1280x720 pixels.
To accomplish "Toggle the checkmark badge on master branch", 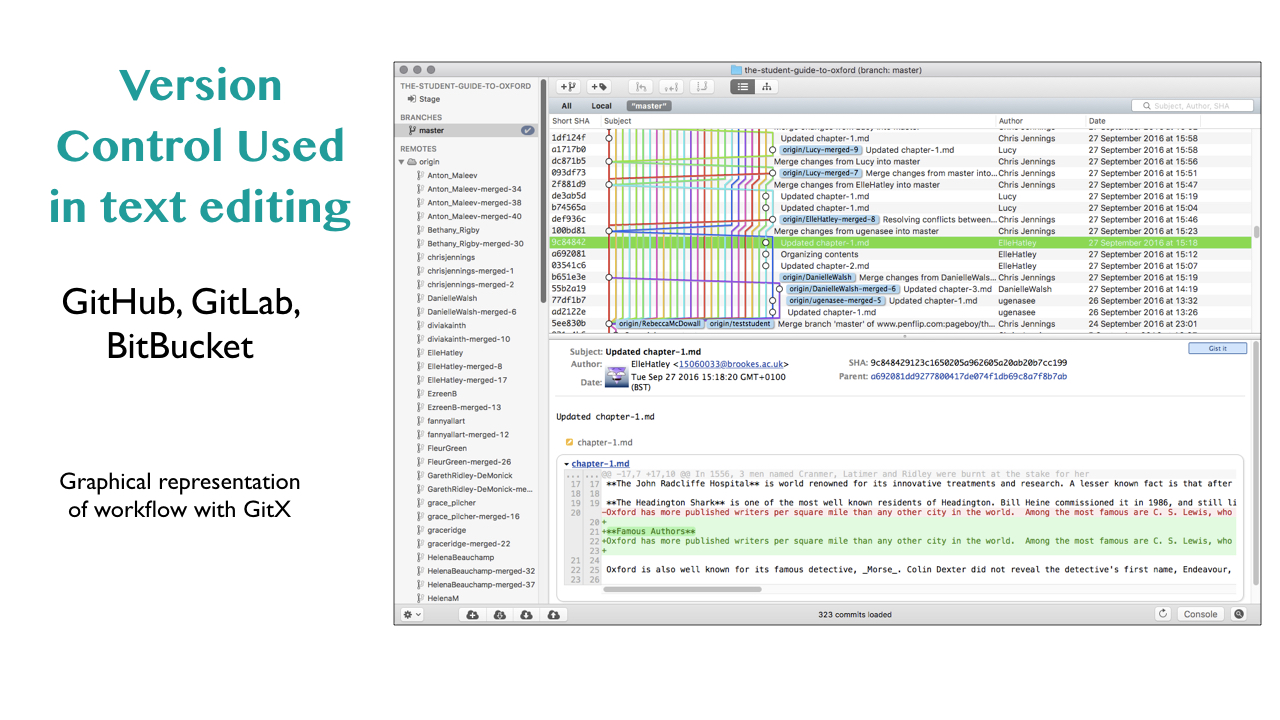I will coord(527,130).
